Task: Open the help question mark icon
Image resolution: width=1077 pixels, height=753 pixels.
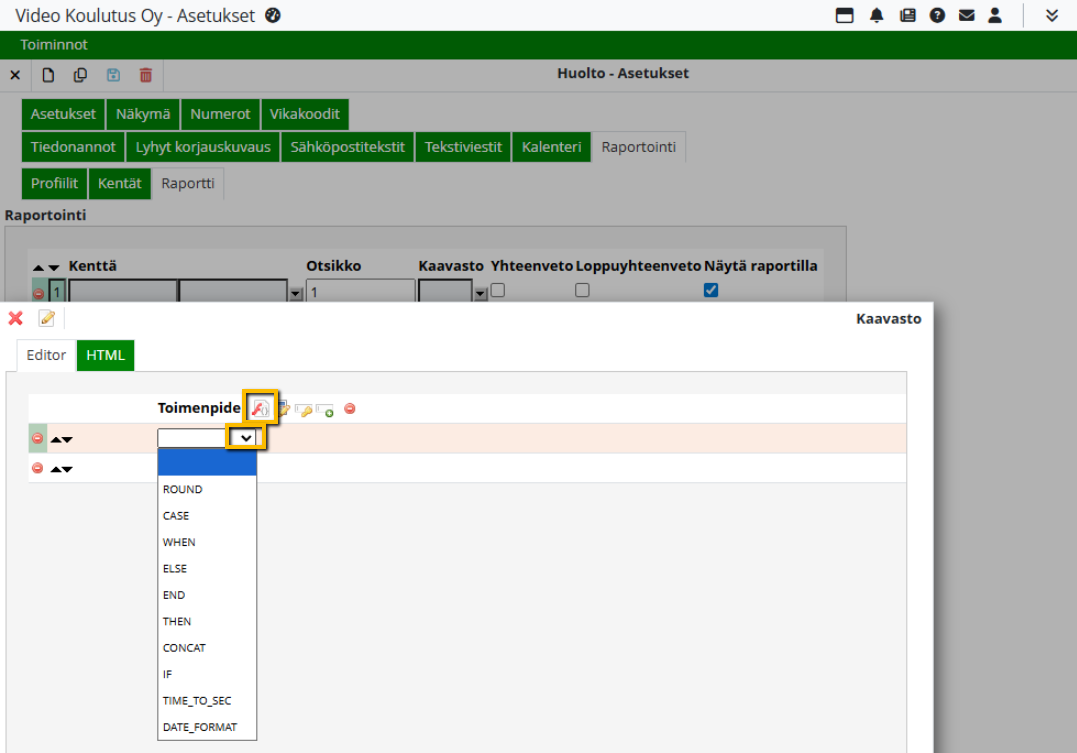Action: coord(937,15)
